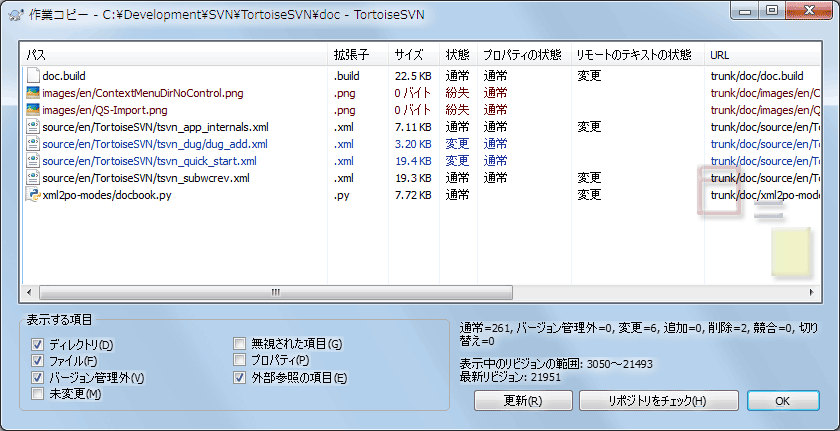This screenshot has height=431, width=840.
Task: Select images/en/ContextMenuDirNoControl.png path
Action: click(x=142, y=93)
